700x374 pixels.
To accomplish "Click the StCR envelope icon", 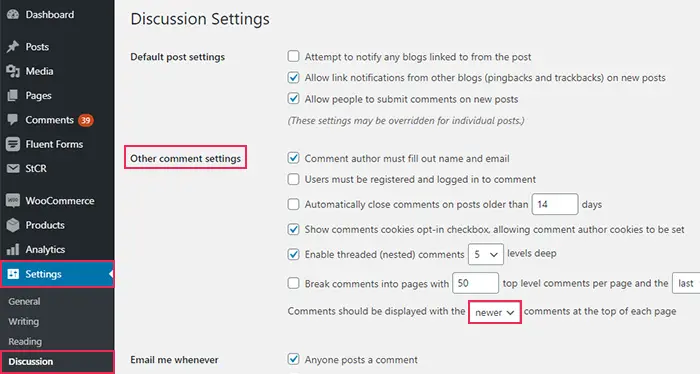I will pos(13,168).
